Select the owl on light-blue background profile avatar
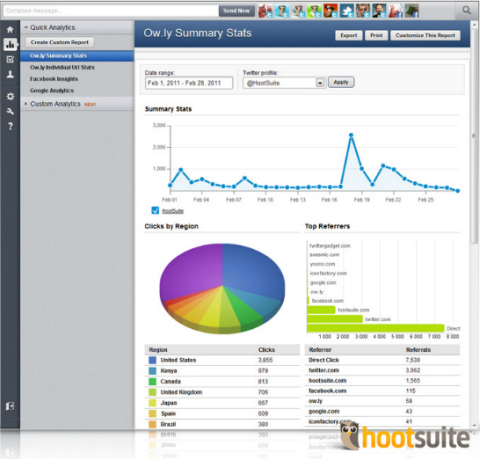480x459 pixels. [x=282, y=11]
